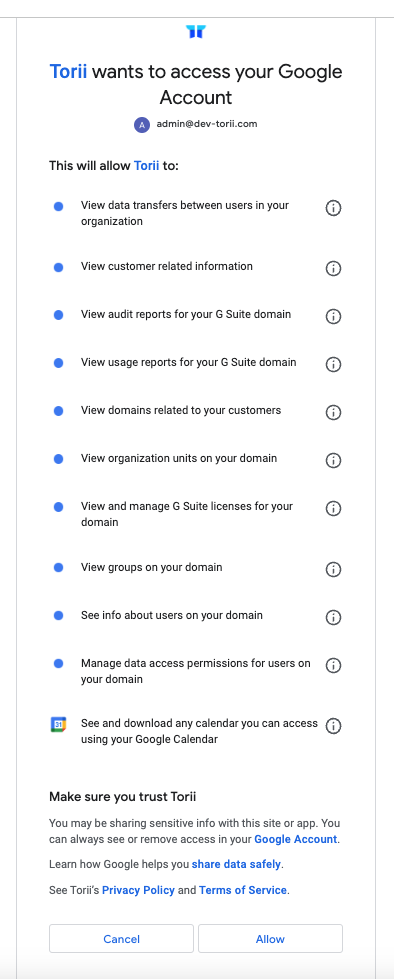This screenshot has width=394, height=979.
Task: Click the Torii logo icon at top
Action: pyautogui.click(x=196, y=31)
